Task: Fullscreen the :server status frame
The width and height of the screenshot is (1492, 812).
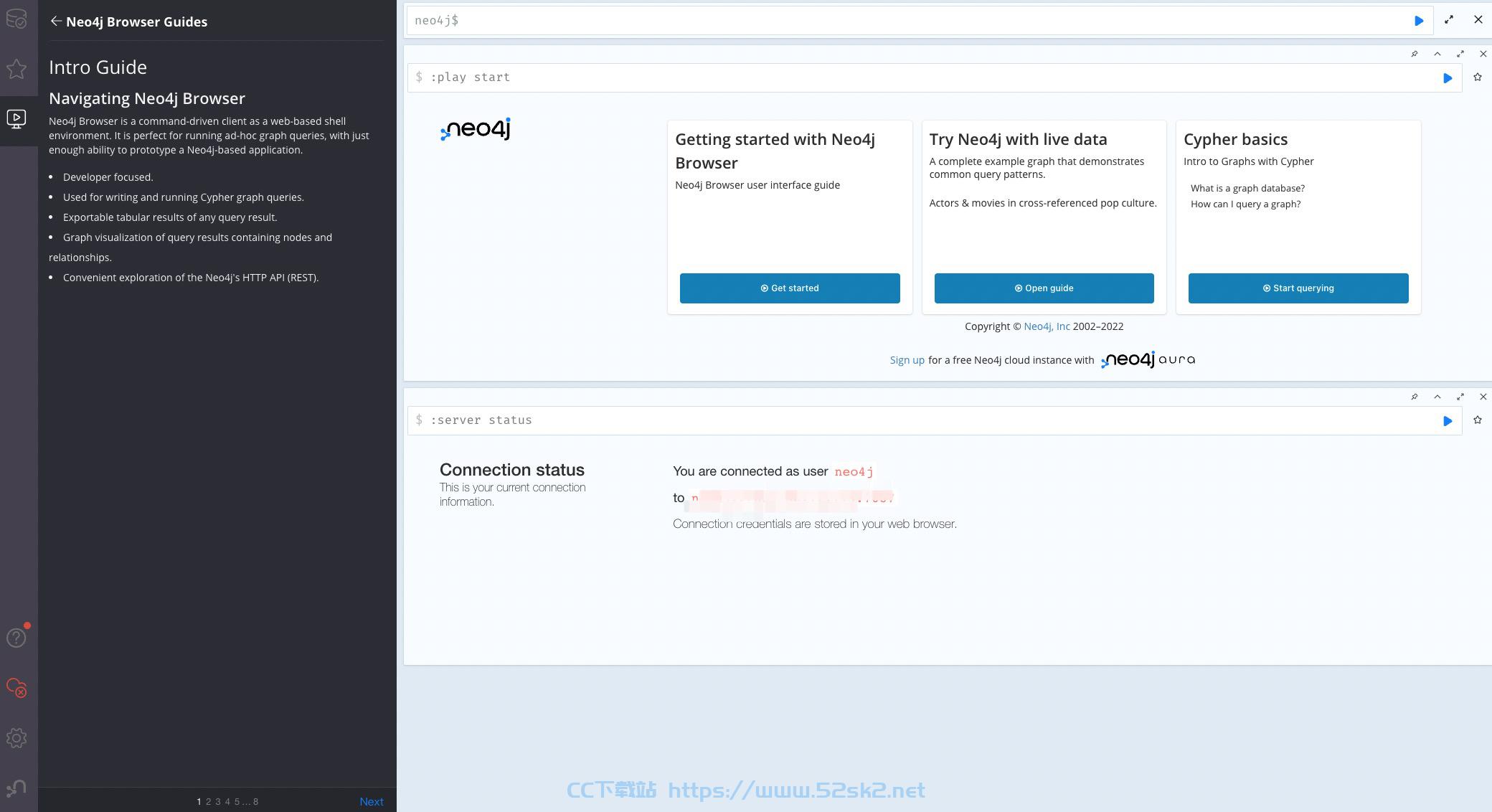Action: [1460, 397]
